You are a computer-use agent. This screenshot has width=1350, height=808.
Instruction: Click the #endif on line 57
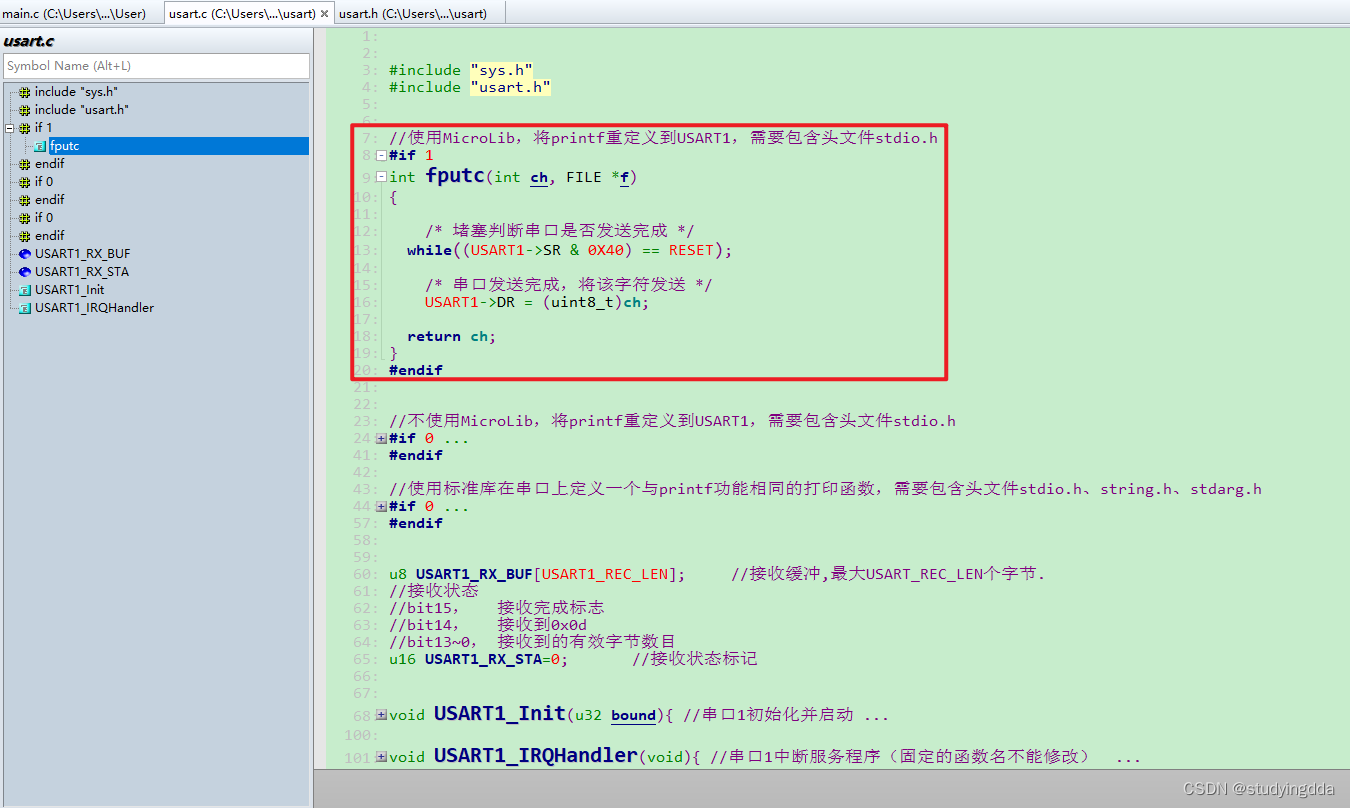(x=415, y=523)
